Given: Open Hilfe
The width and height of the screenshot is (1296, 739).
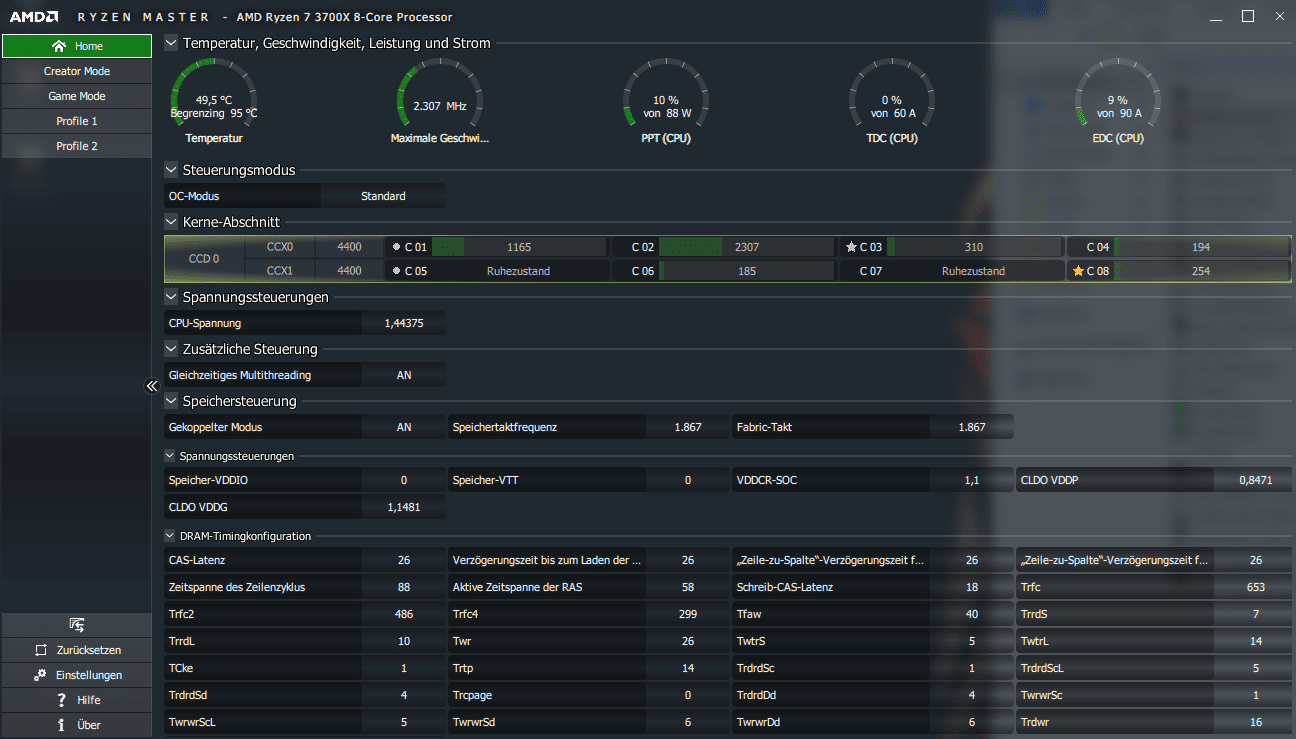Looking at the screenshot, I should pyautogui.click(x=77, y=700).
